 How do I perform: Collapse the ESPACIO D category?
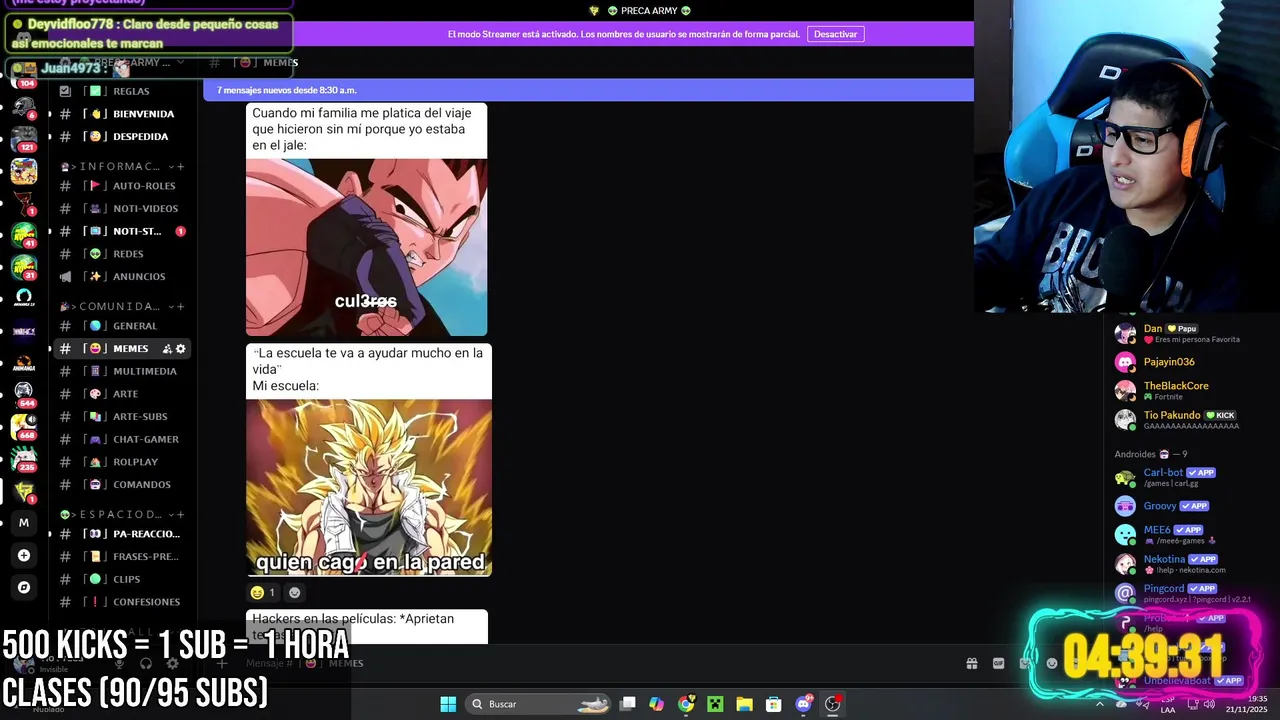point(115,514)
